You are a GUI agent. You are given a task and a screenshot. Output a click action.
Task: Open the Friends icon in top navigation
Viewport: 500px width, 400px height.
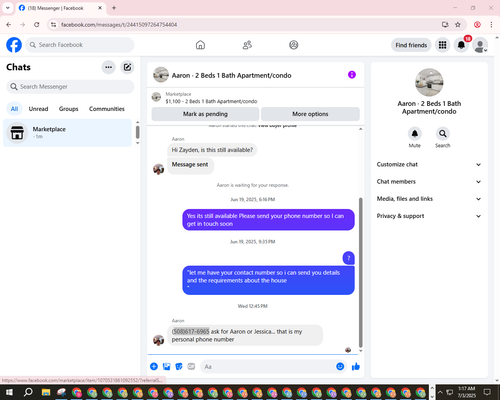tap(247, 45)
